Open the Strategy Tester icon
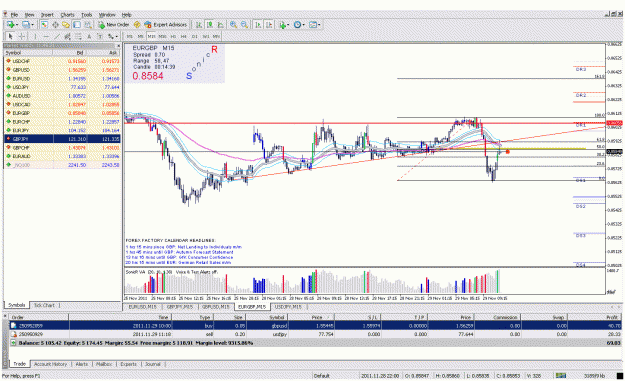Image resolution: width=625 pixels, height=381 pixels. coord(88,25)
